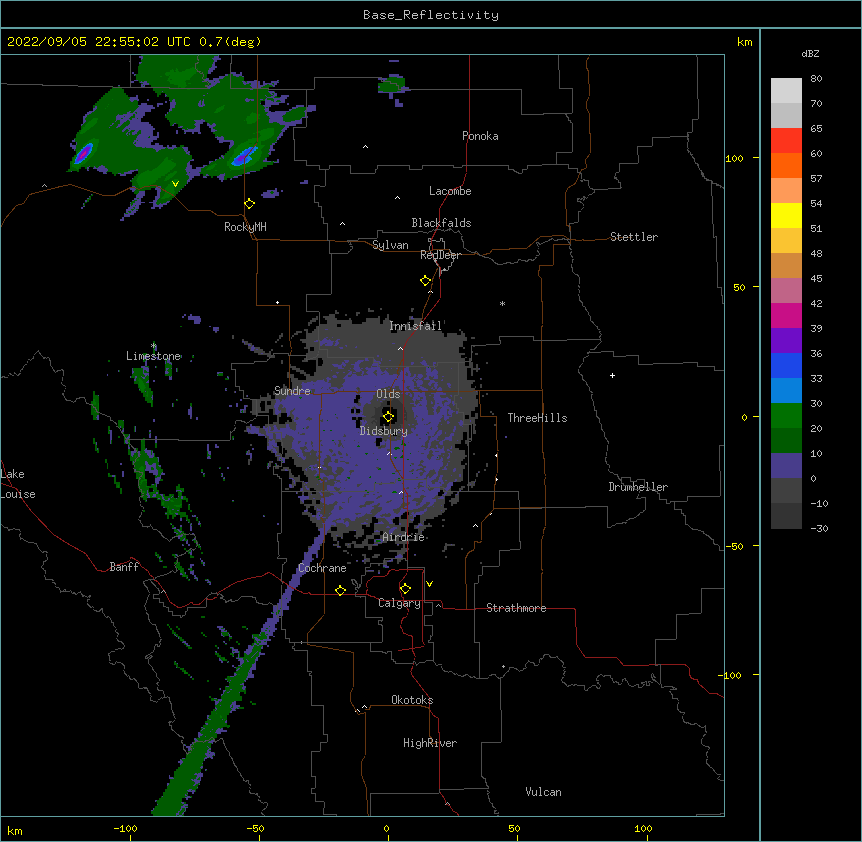
Task: Click the yellow V marker under the northwest storm
Action: [175, 184]
